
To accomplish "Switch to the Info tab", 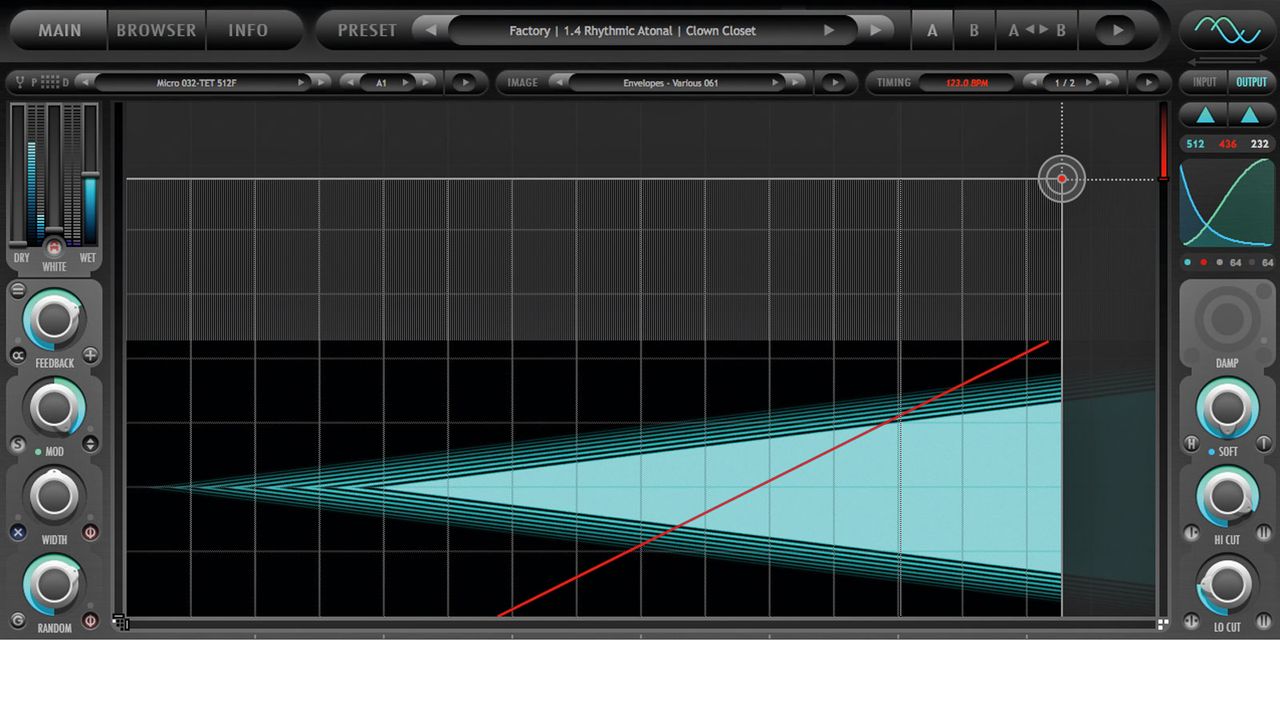I will click(248, 30).
